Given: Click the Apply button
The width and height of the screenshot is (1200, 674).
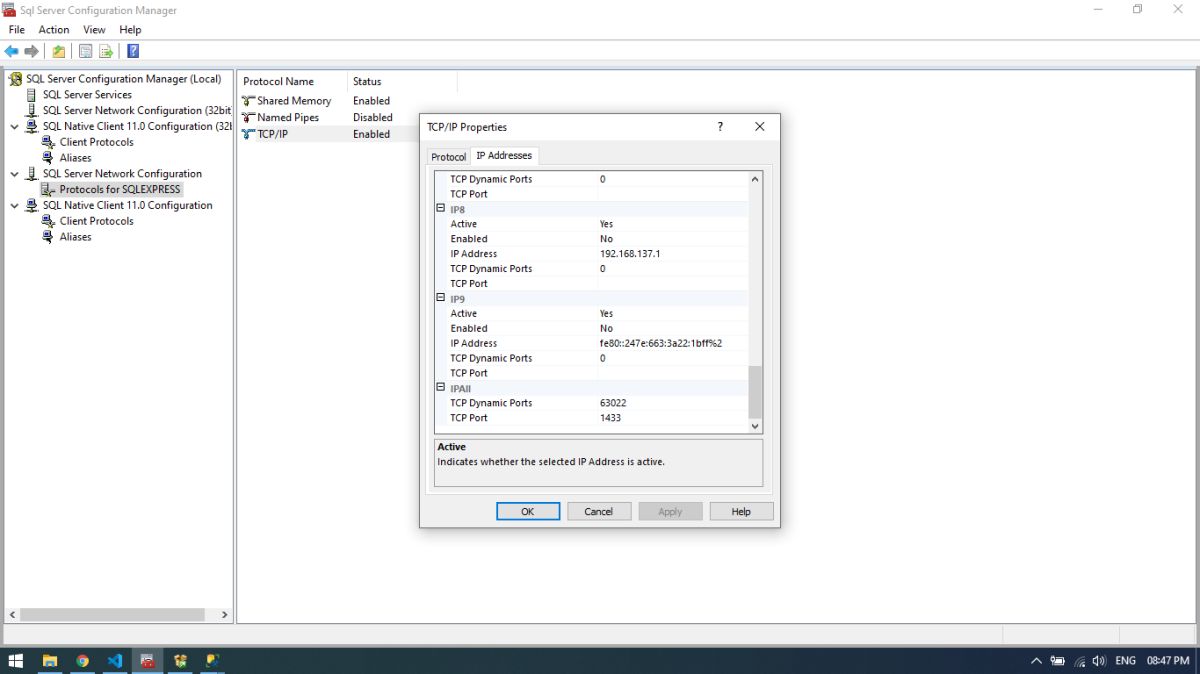Looking at the screenshot, I should (x=670, y=511).
